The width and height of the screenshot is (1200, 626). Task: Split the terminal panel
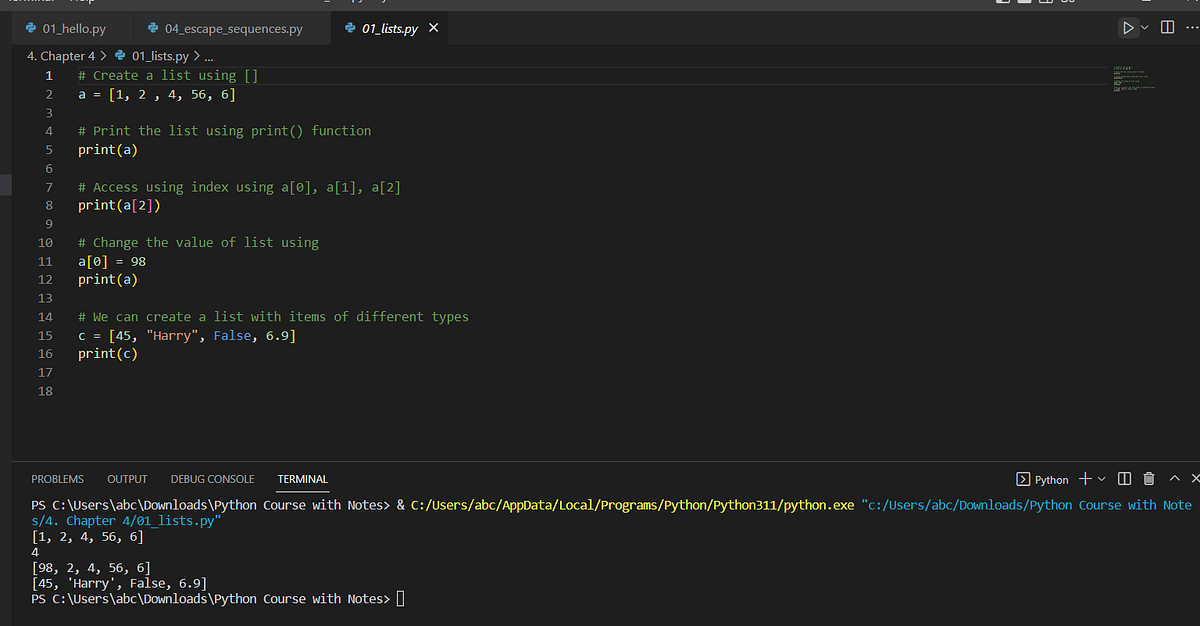pos(1125,480)
